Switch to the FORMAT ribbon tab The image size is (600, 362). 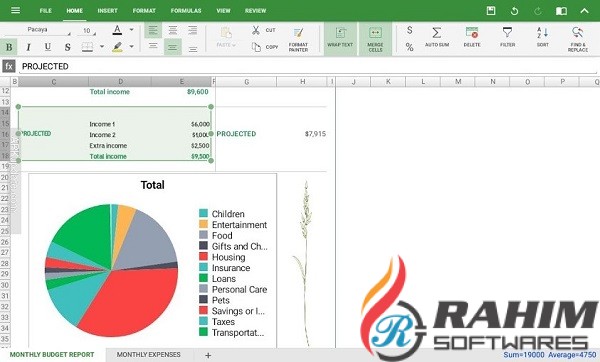coord(144,11)
